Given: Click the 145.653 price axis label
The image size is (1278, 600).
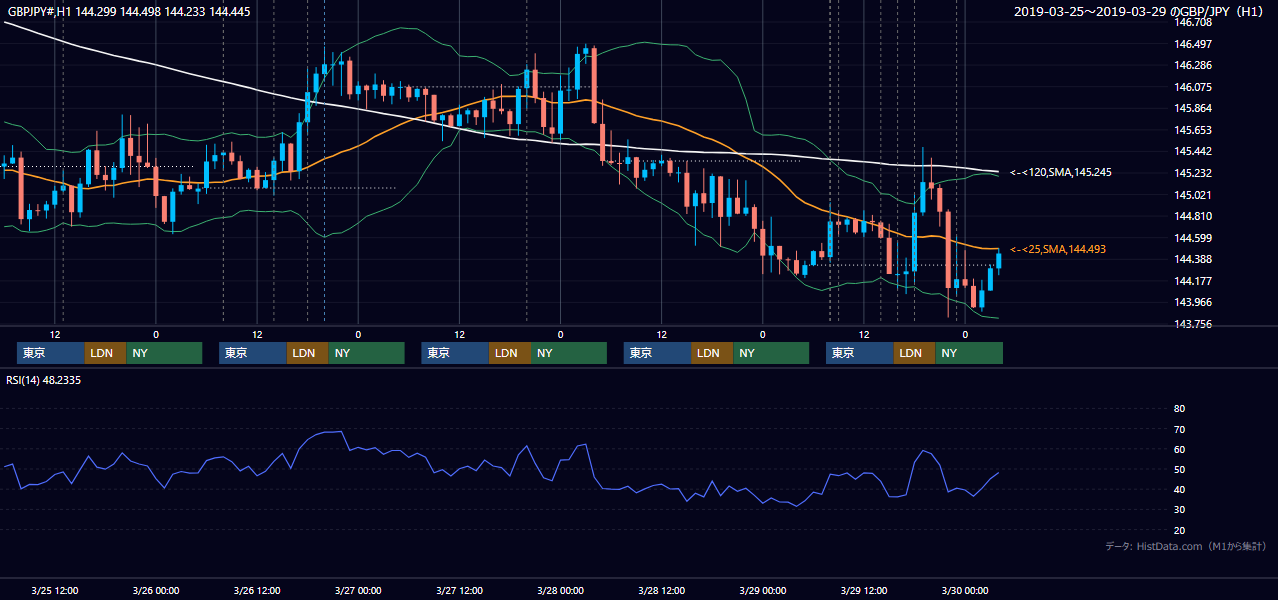Looking at the screenshot, I should pos(1193,130).
